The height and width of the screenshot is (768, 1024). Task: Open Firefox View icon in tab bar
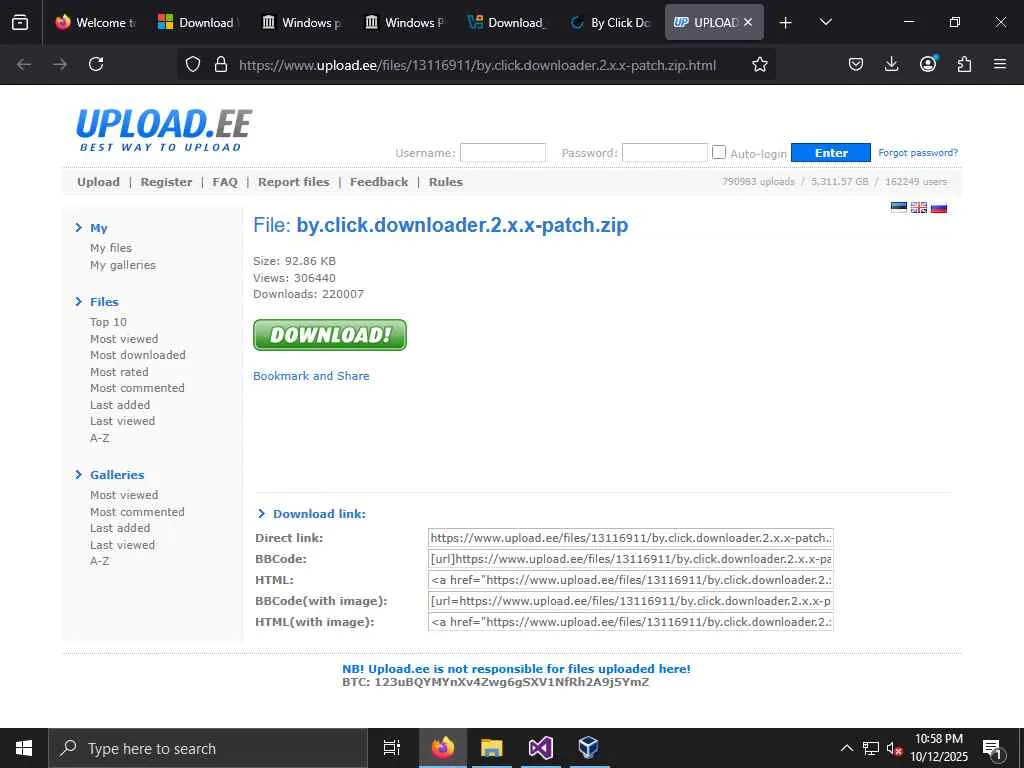click(20, 22)
